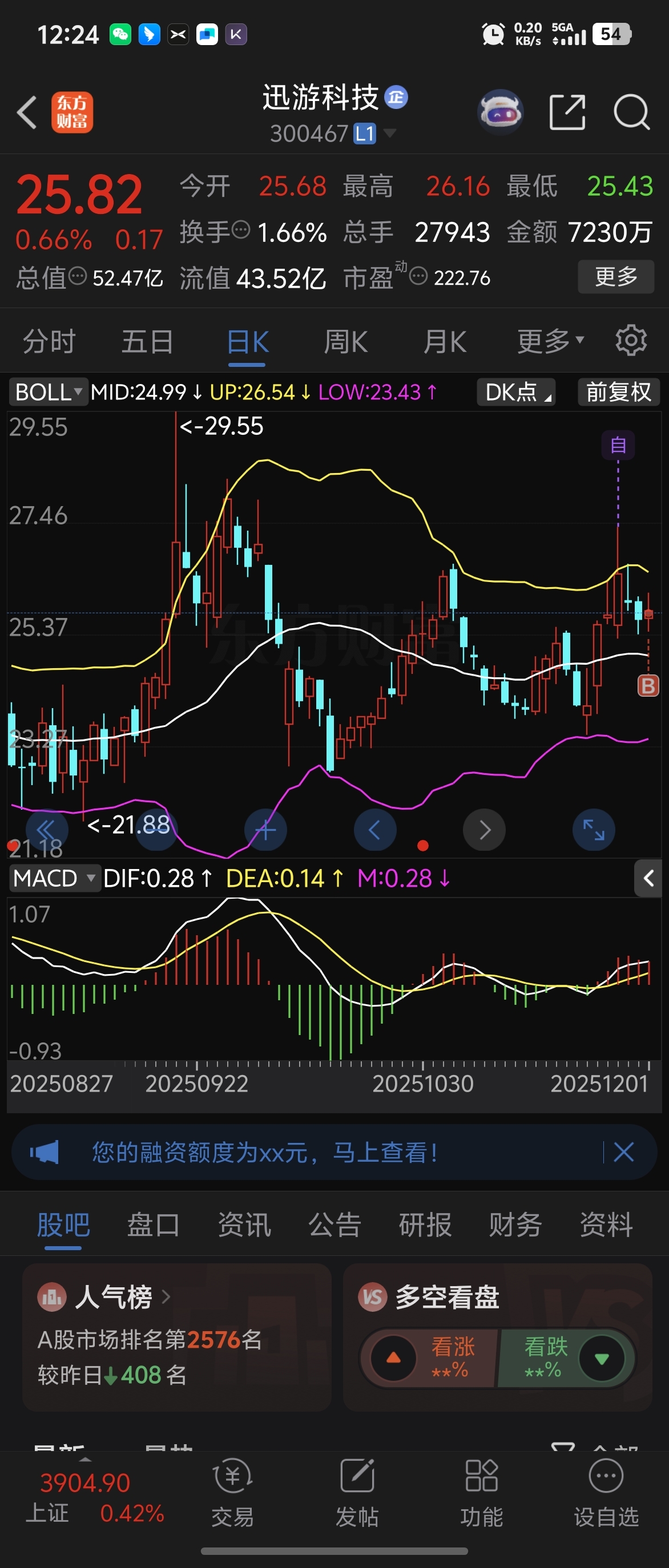Tap the 换手 info icon

(x=241, y=230)
